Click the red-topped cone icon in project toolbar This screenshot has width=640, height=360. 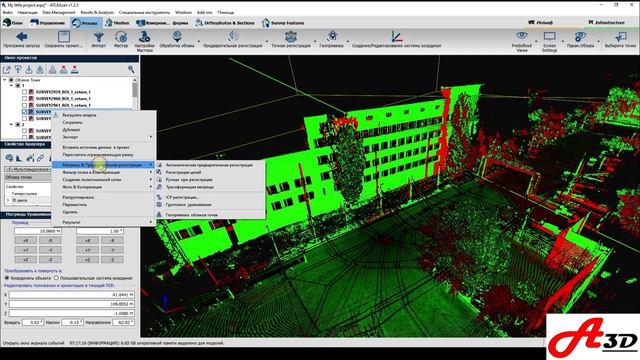[x=64, y=70]
